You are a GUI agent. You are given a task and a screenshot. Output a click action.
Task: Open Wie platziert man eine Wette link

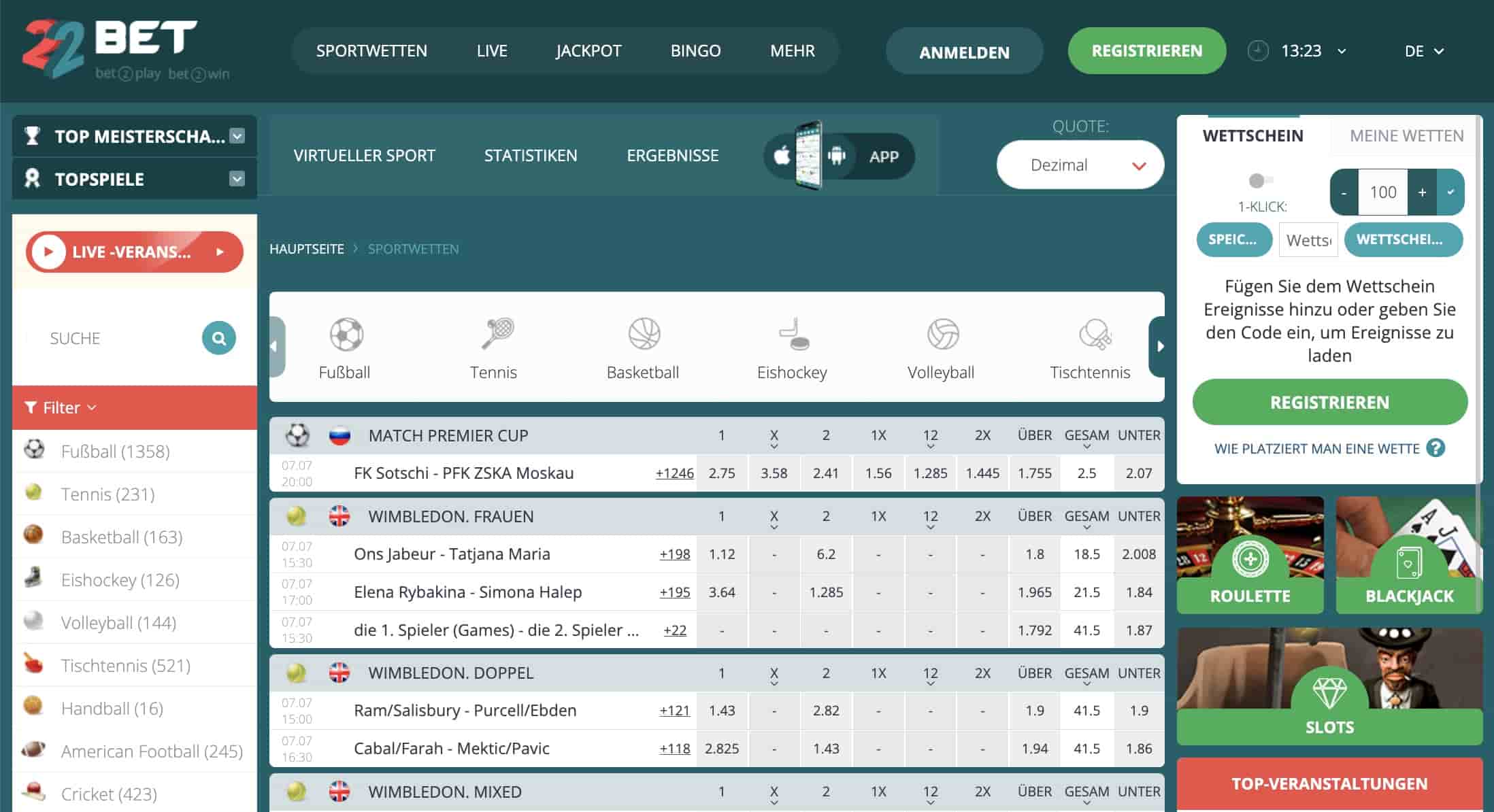click(x=1317, y=449)
